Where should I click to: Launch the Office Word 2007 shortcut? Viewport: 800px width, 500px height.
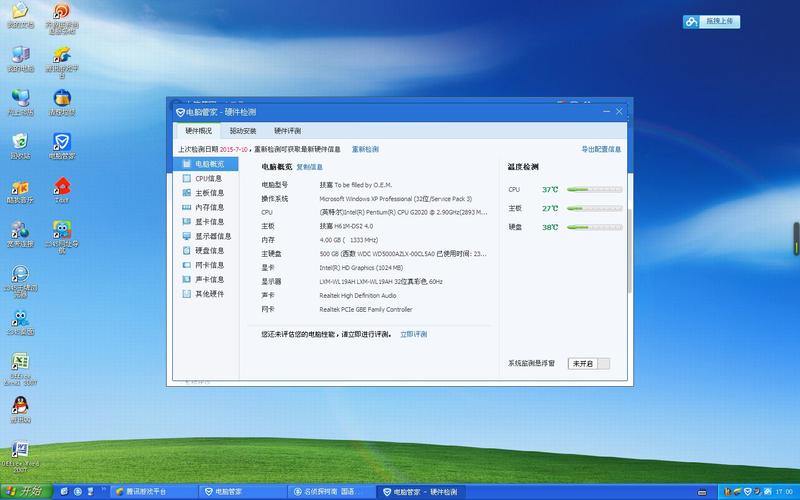pos(20,457)
